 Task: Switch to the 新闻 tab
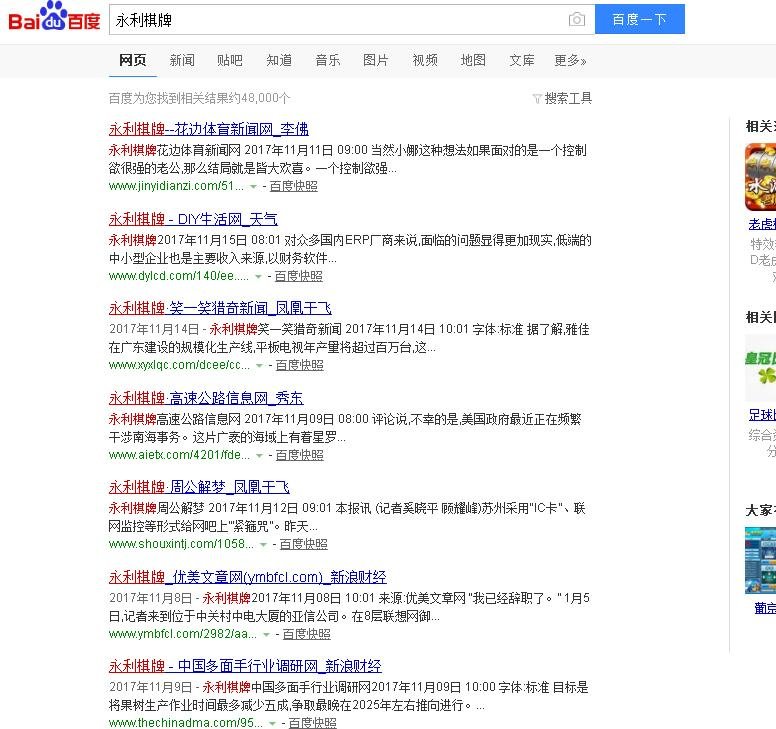pyautogui.click(x=182, y=60)
